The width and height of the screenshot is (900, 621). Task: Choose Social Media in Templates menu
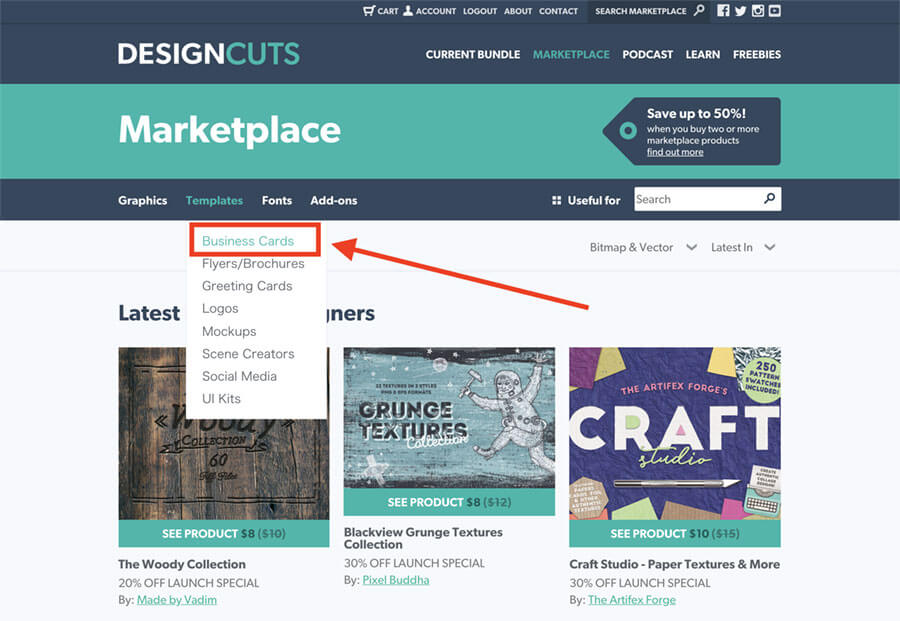(239, 376)
